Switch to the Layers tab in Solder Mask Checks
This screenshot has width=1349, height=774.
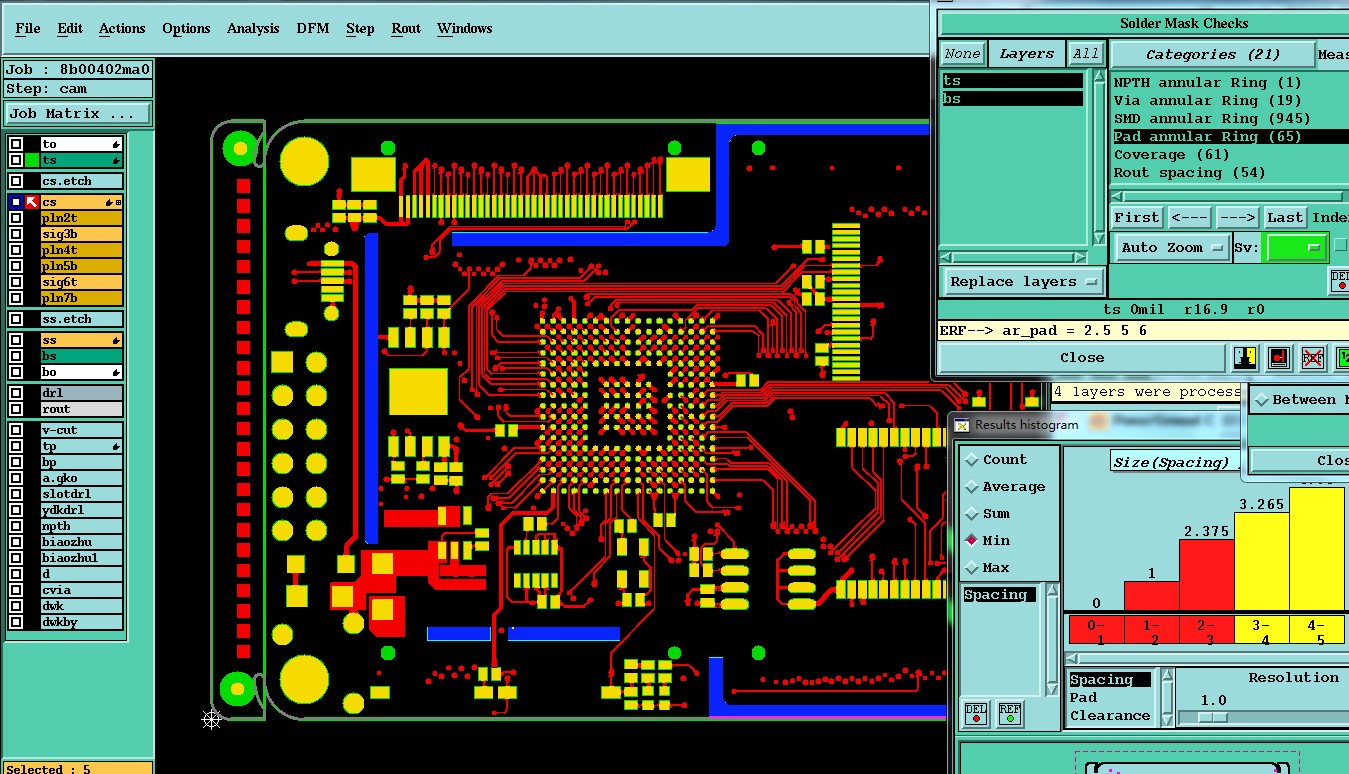point(1027,54)
